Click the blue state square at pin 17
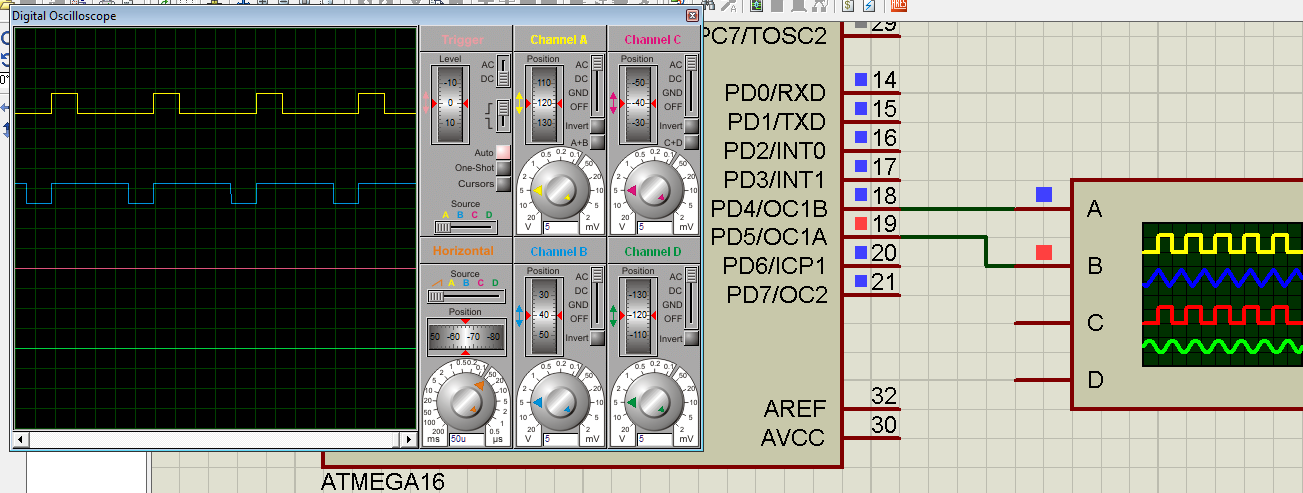1303x493 pixels. (x=861, y=165)
